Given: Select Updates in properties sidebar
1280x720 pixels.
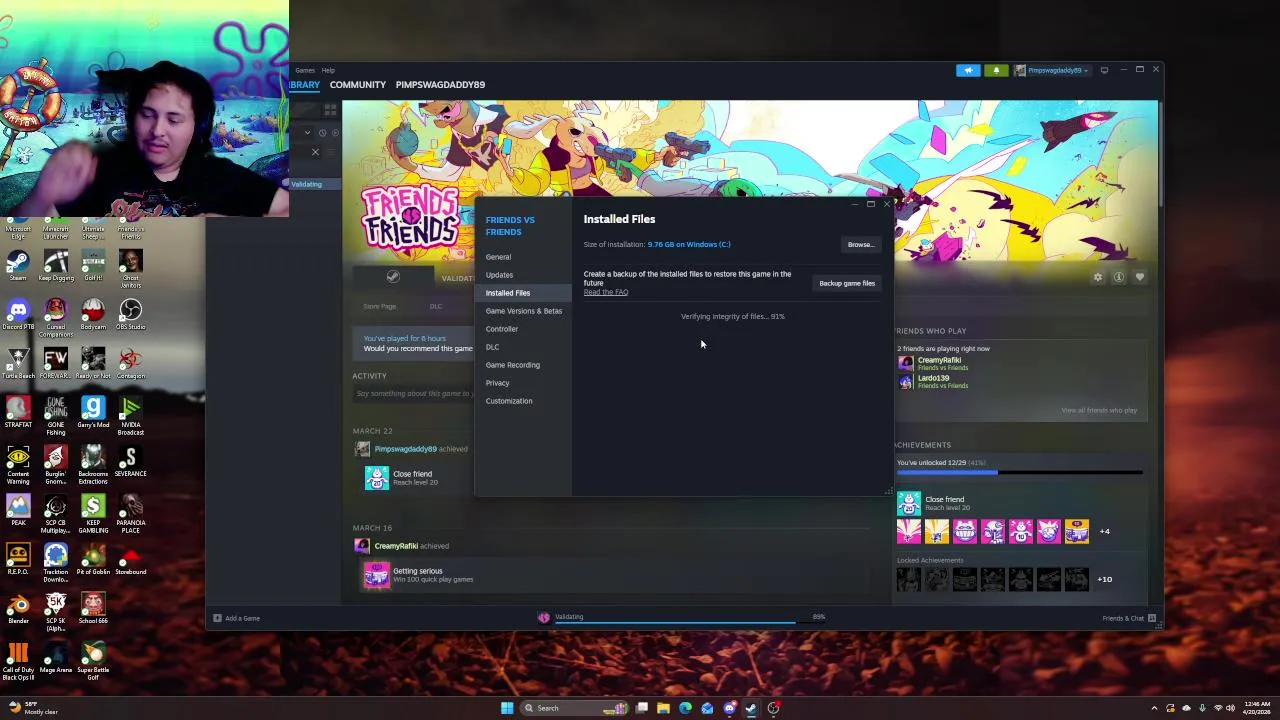Looking at the screenshot, I should pos(499,275).
